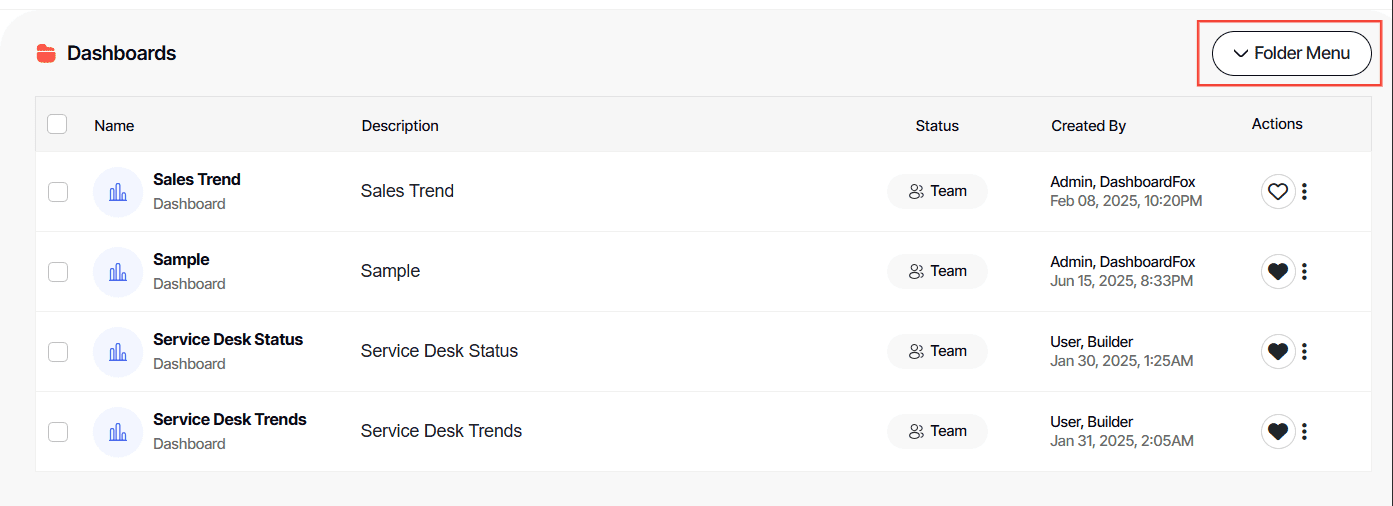Image resolution: width=1393 pixels, height=506 pixels.
Task: Click the Team status badge for Service Desk Trends
Action: 937,431
